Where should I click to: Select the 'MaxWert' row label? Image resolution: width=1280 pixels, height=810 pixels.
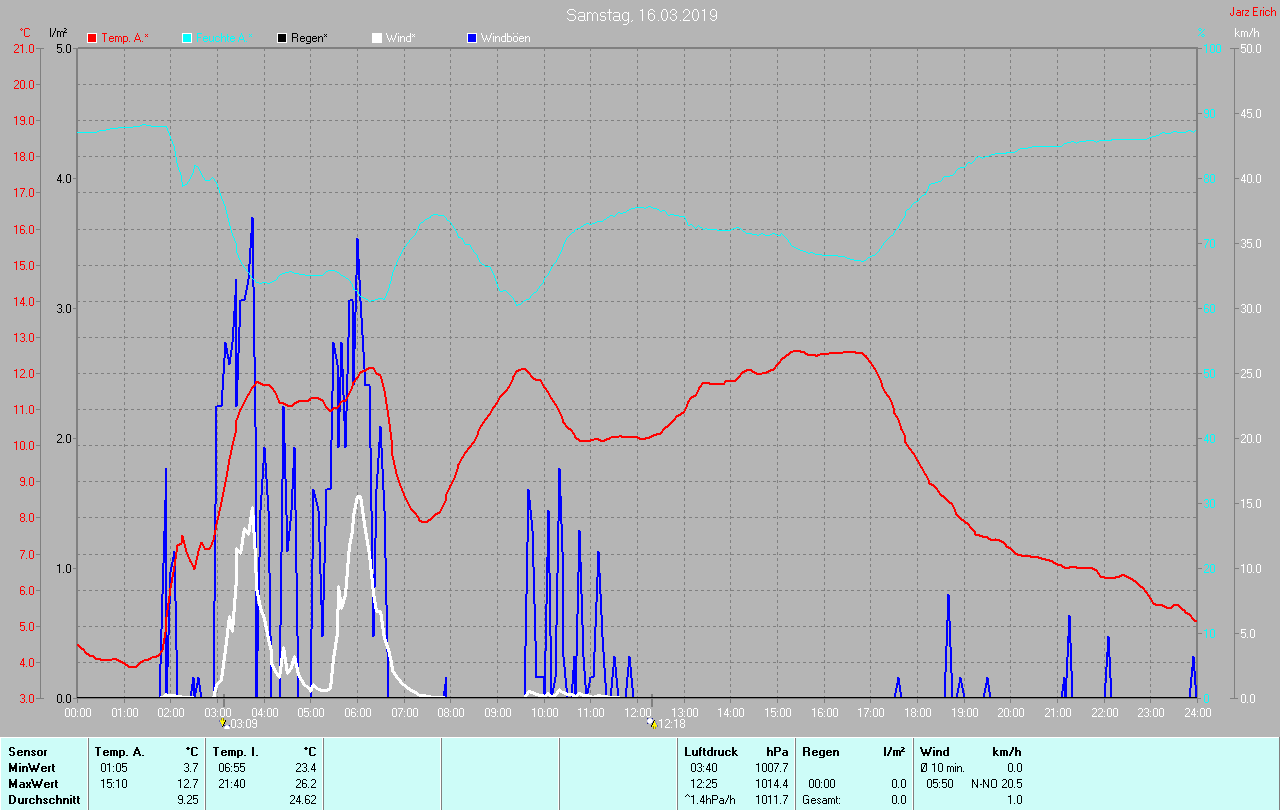point(33,783)
